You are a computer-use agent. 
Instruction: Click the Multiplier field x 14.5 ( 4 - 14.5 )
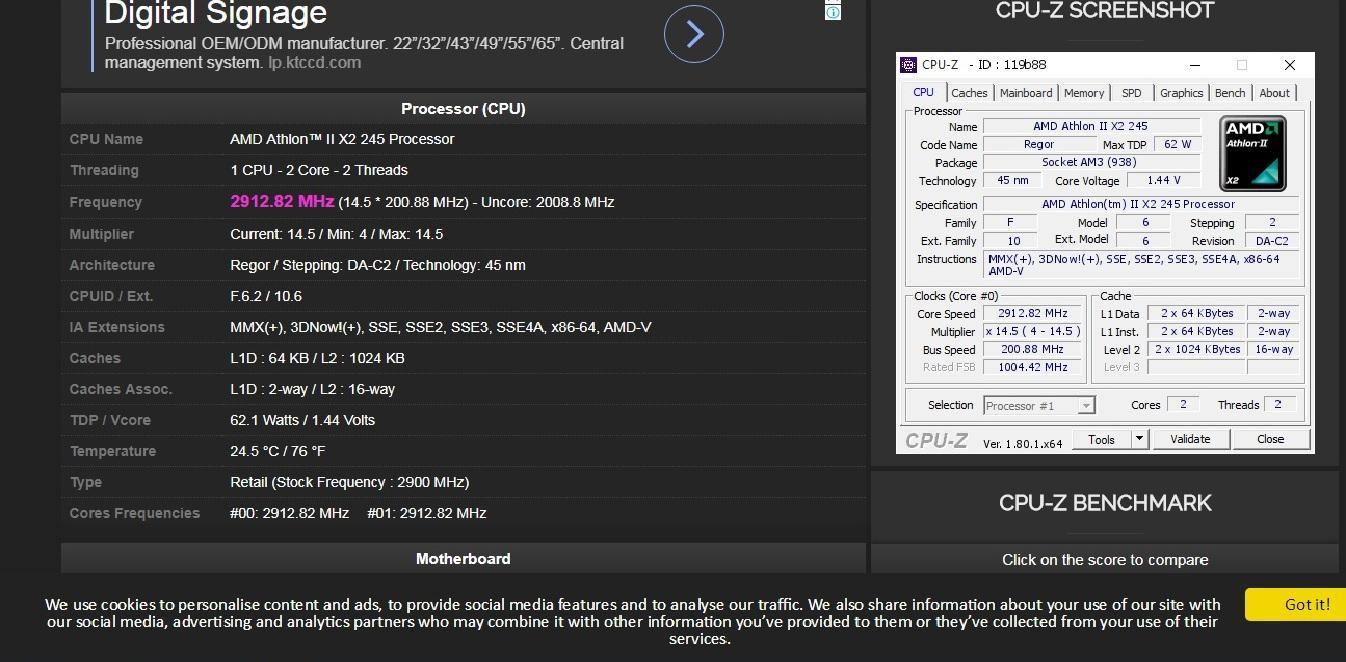(1032, 331)
